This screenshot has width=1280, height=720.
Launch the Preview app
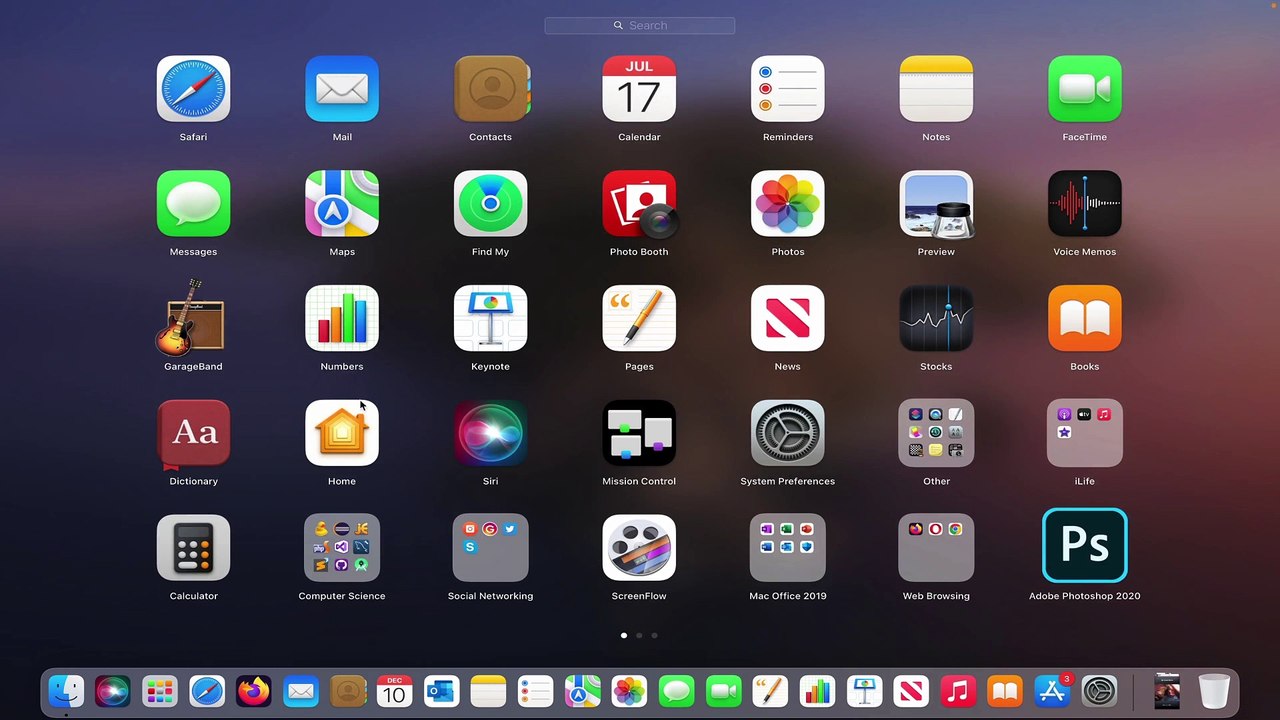point(936,204)
